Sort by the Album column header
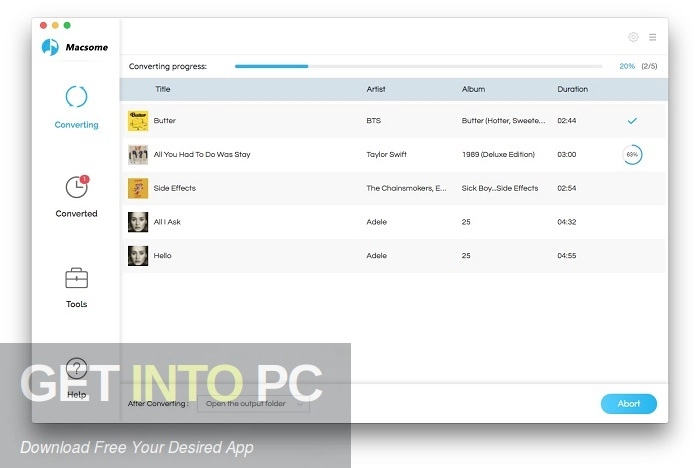The height and width of the screenshot is (468, 700). tap(473, 89)
